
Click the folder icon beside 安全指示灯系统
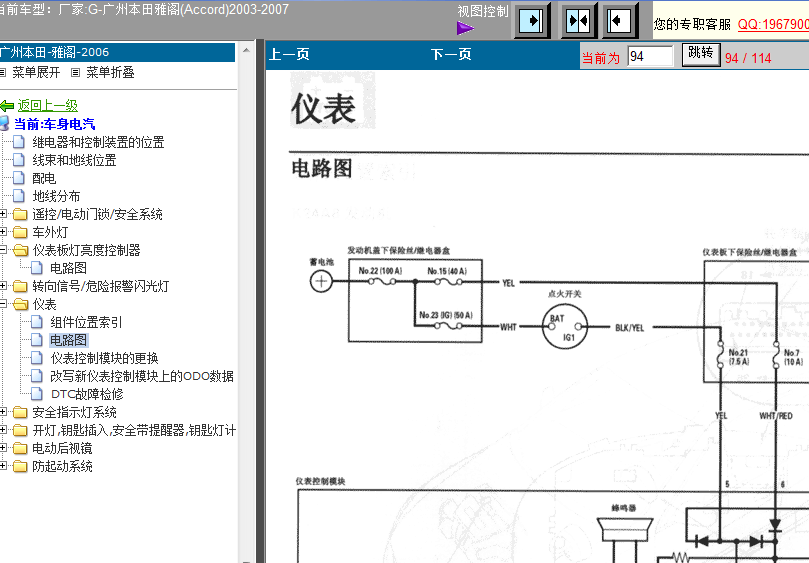coord(20,412)
